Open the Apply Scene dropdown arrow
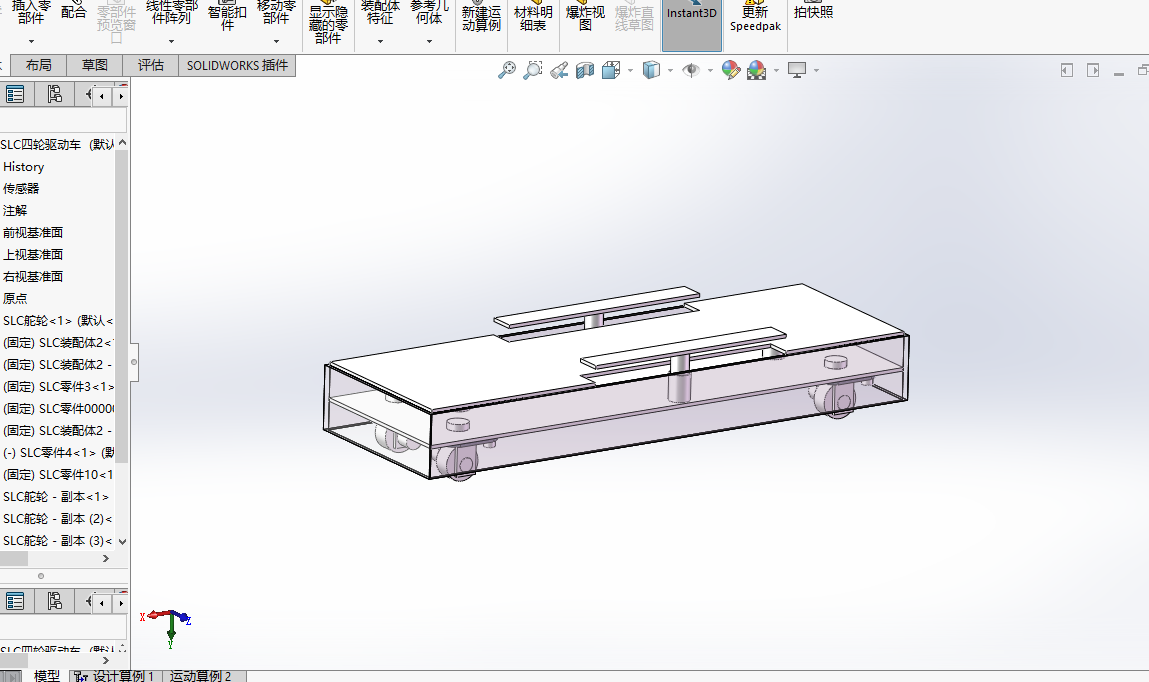This screenshot has width=1149, height=682. click(x=776, y=70)
